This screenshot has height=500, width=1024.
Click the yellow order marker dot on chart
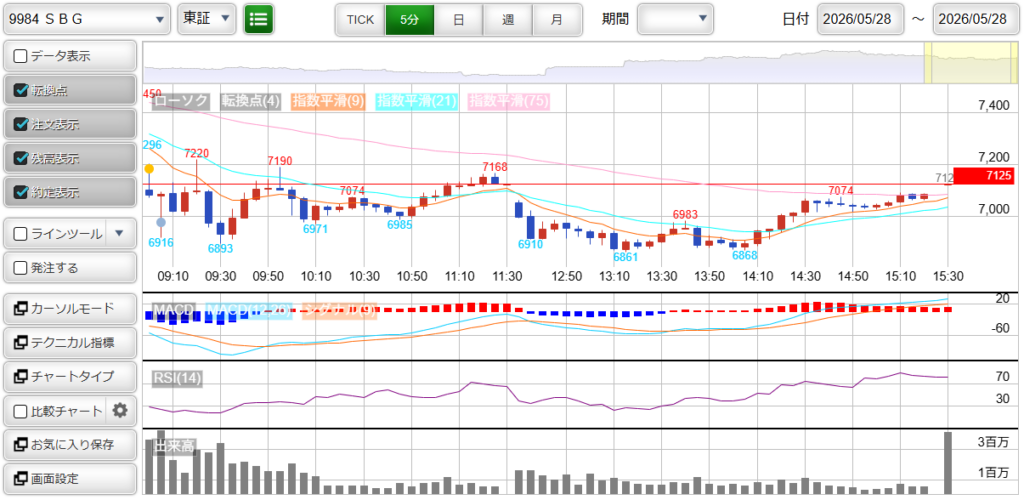[x=149, y=168]
